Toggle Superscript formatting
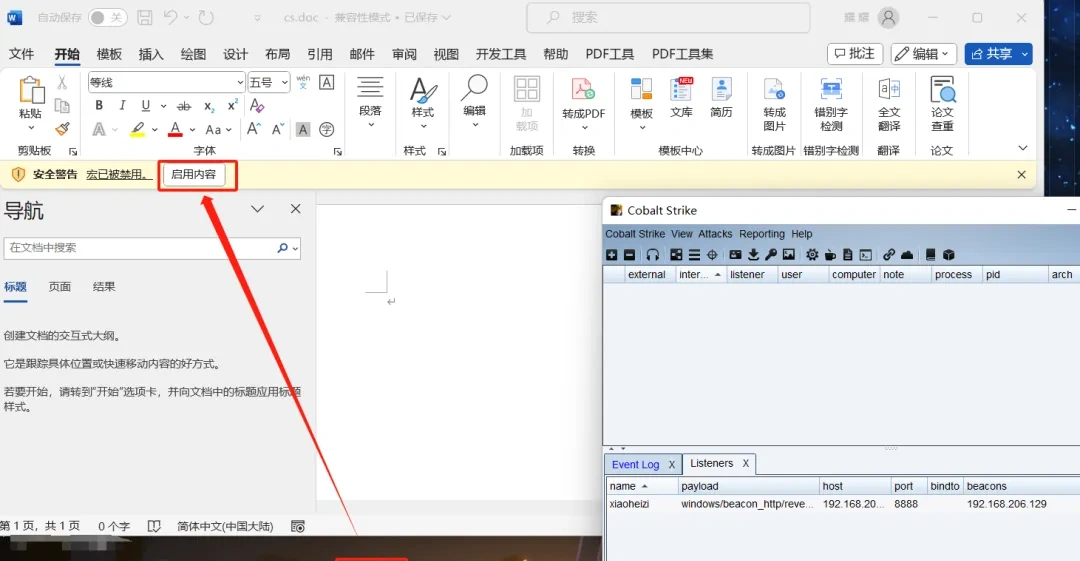The image size is (1080, 561). (x=232, y=105)
